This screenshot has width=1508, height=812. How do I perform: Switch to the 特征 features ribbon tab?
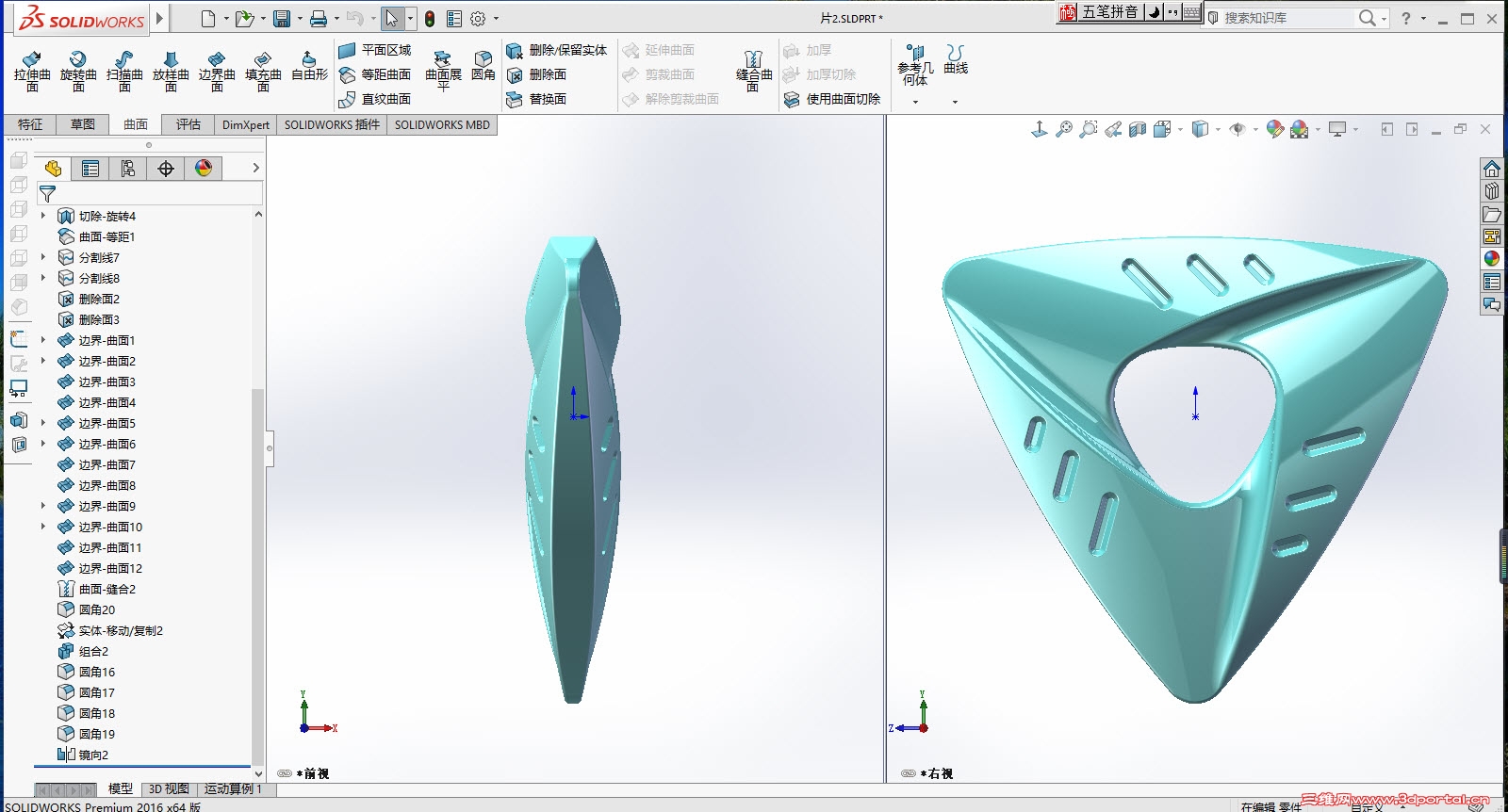30,124
